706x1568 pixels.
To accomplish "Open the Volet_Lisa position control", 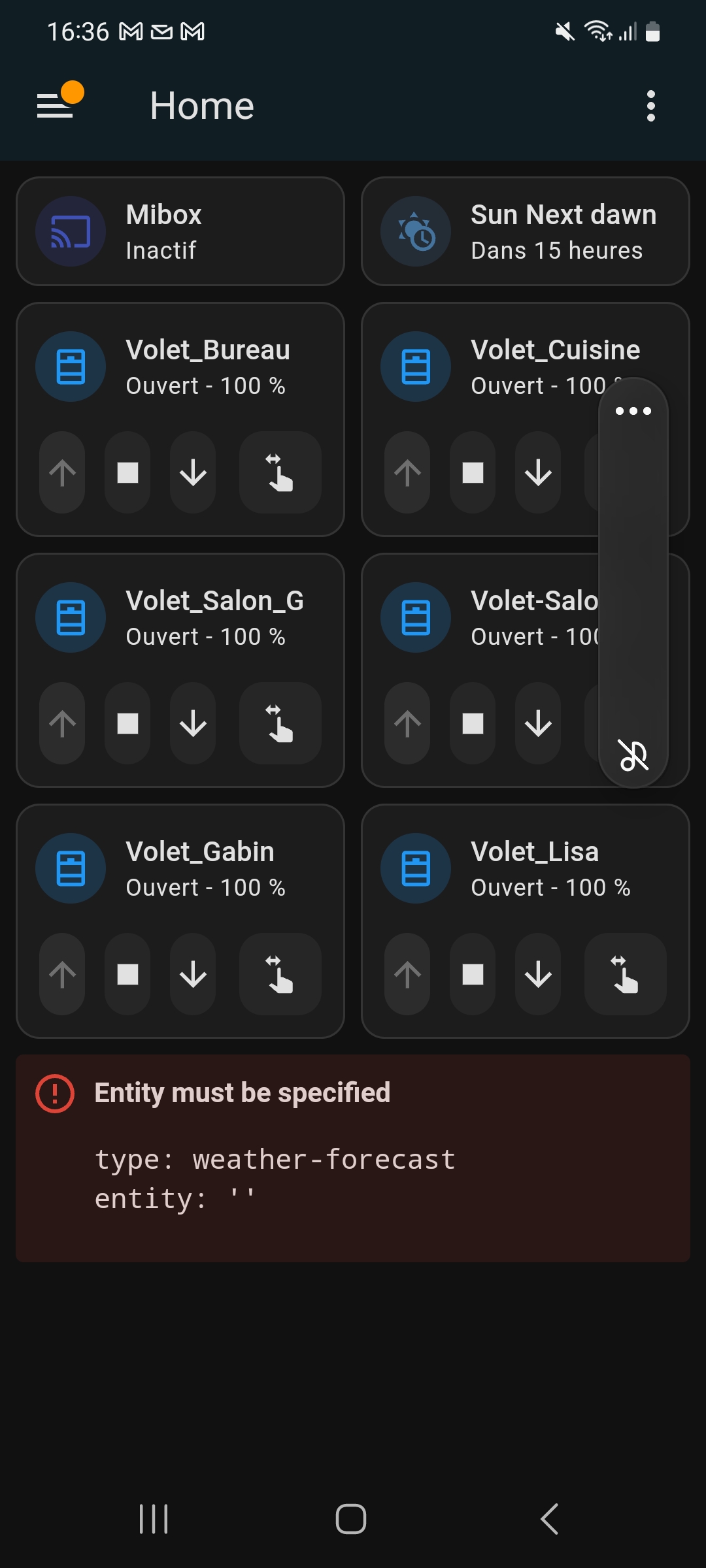I will [625, 974].
